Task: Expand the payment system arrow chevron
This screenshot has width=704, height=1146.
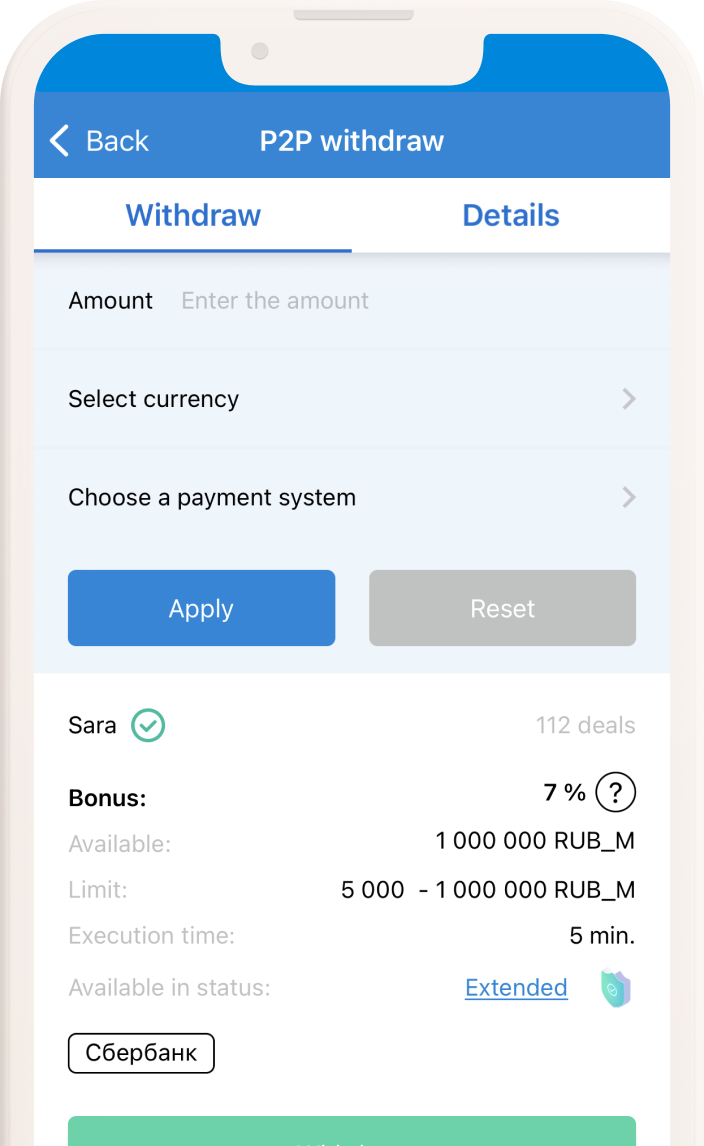Action: [628, 497]
